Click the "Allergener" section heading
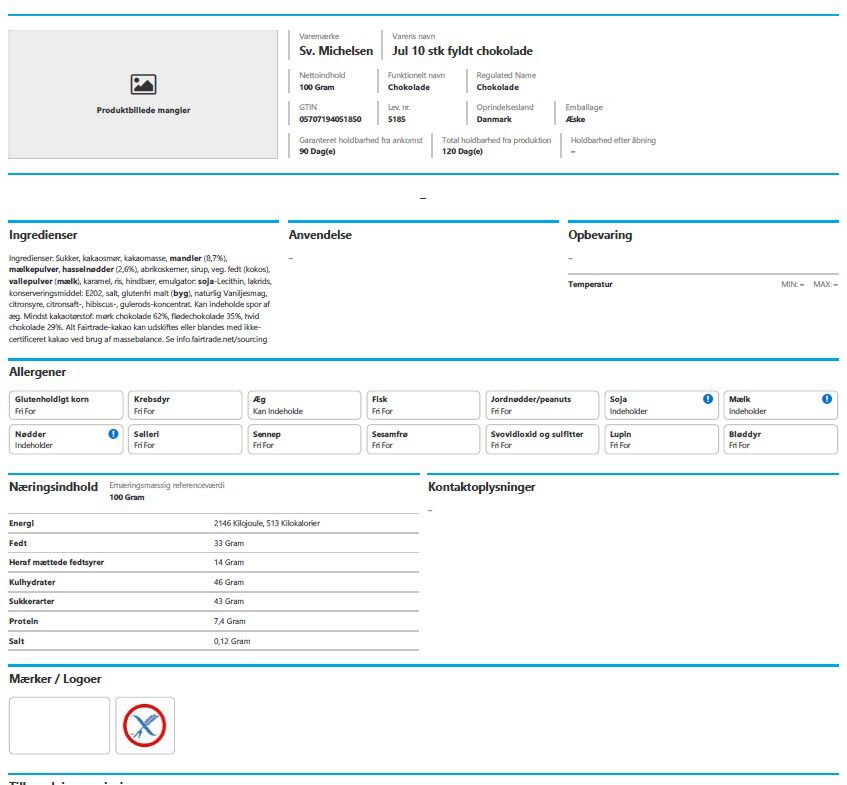The height and width of the screenshot is (785, 847). pos(37,372)
